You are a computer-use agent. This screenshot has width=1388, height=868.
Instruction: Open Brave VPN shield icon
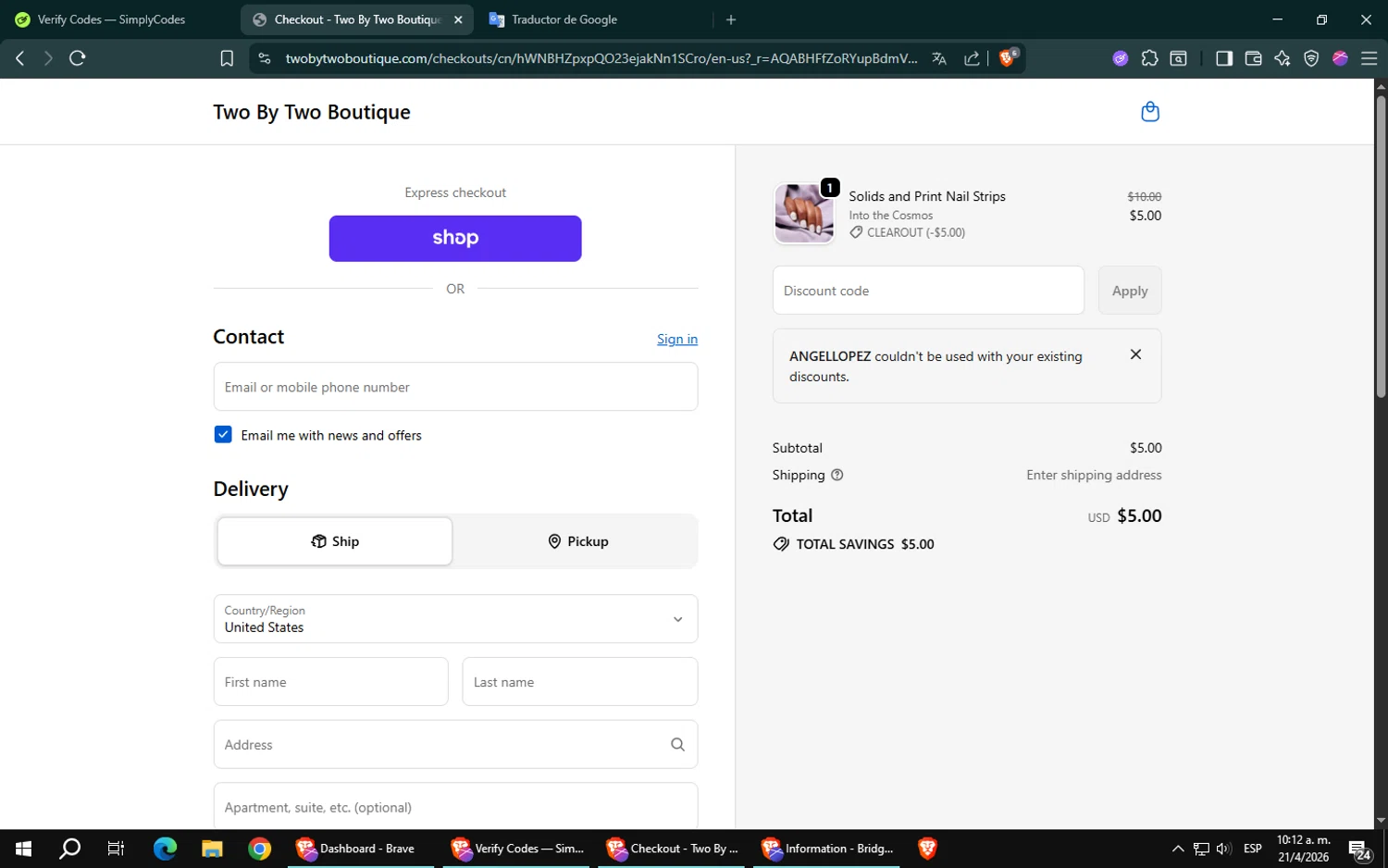(1311, 58)
